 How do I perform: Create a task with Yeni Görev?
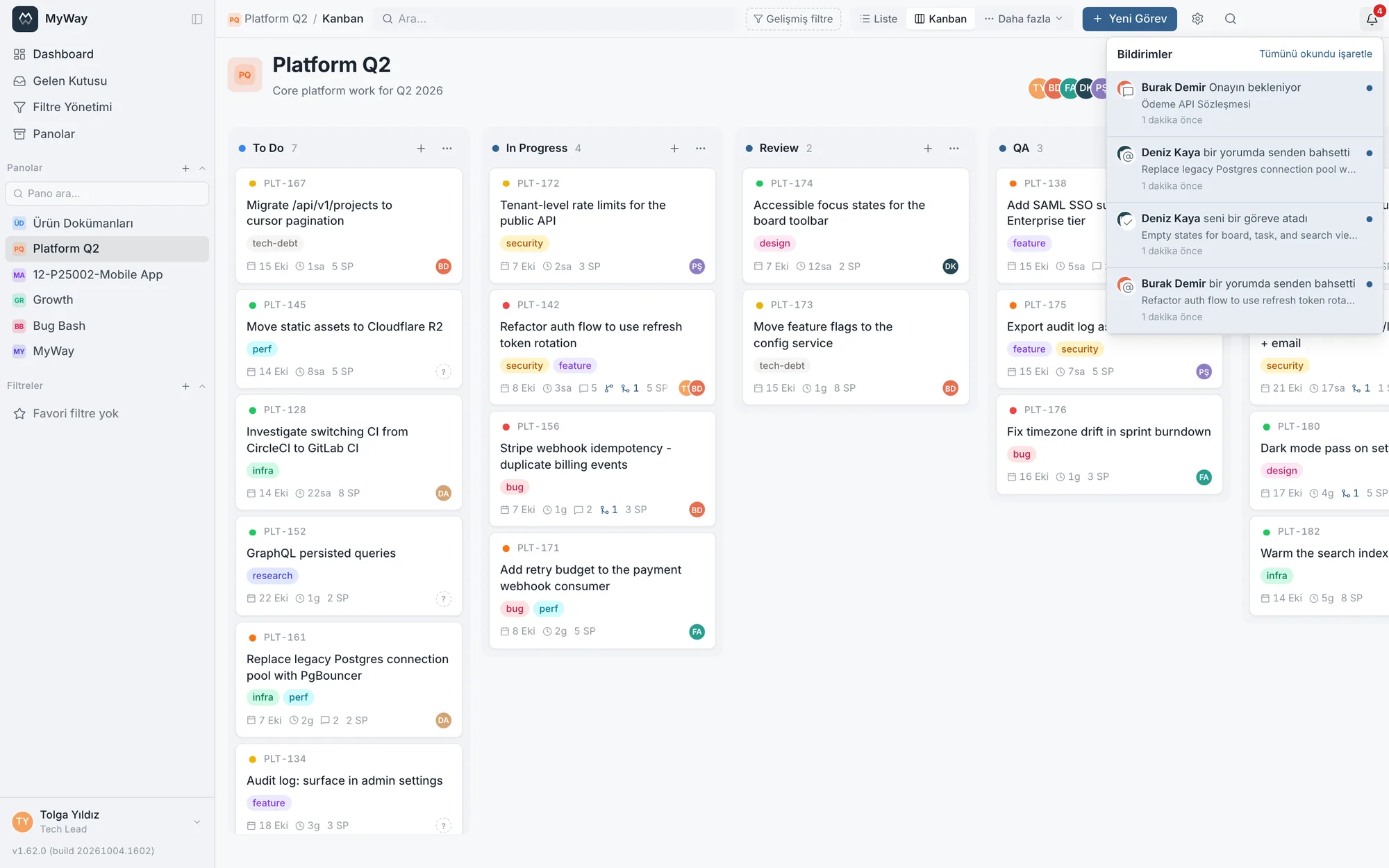(1129, 19)
